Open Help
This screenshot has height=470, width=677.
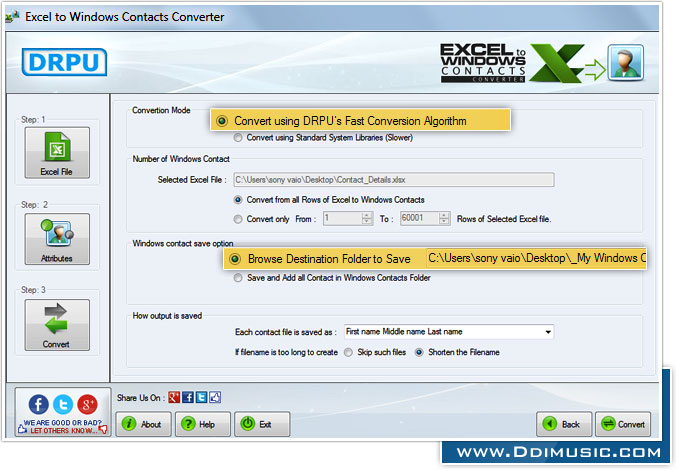tap(202, 424)
